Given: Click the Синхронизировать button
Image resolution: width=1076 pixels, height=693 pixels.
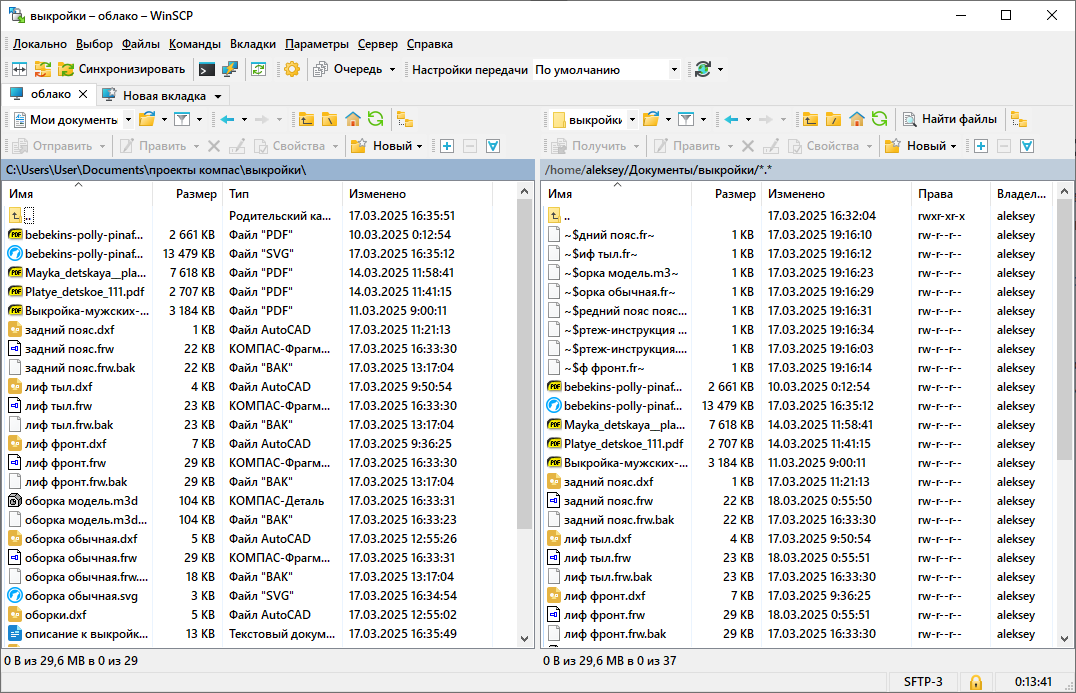Looking at the screenshot, I should [x=122, y=69].
